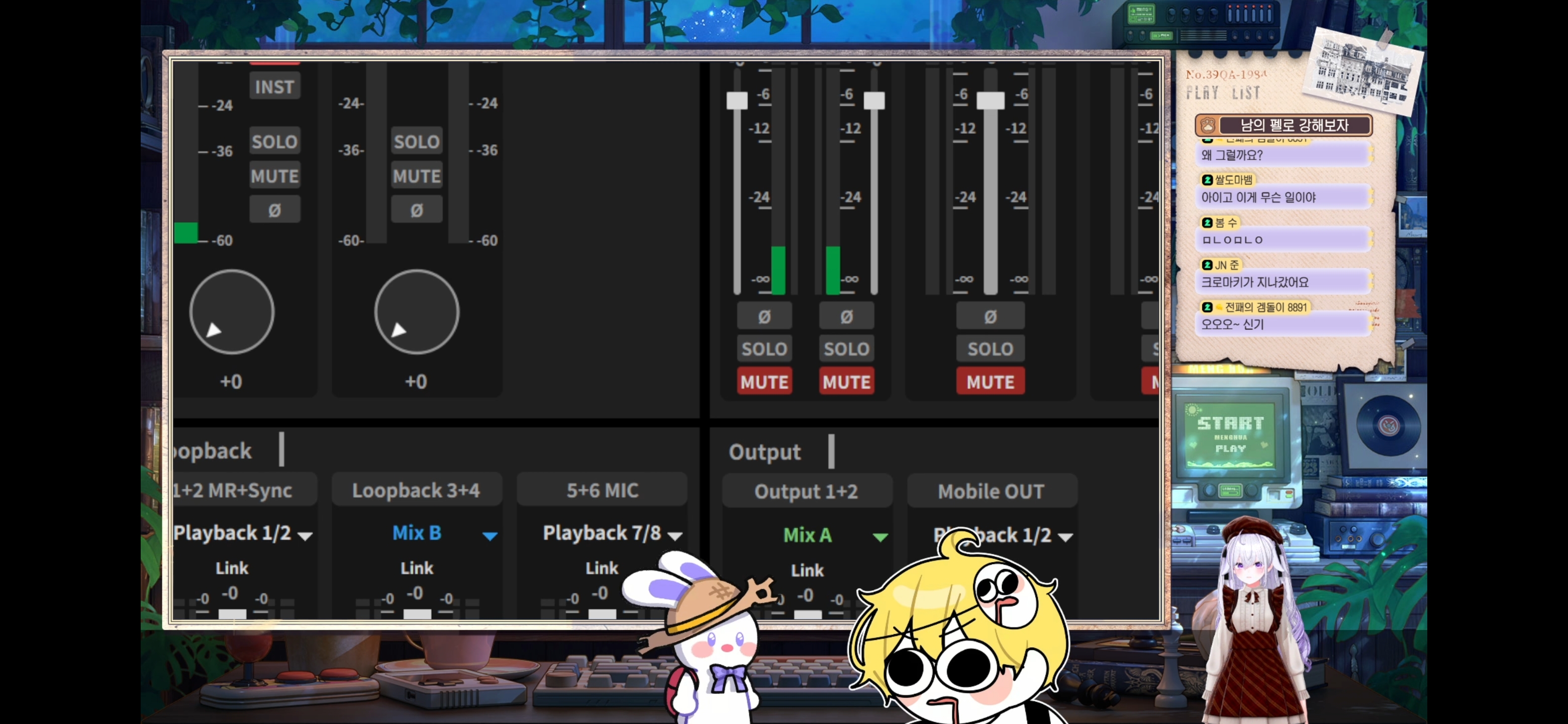
Task: Click the gain knob under INST channel
Action: tap(232, 312)
